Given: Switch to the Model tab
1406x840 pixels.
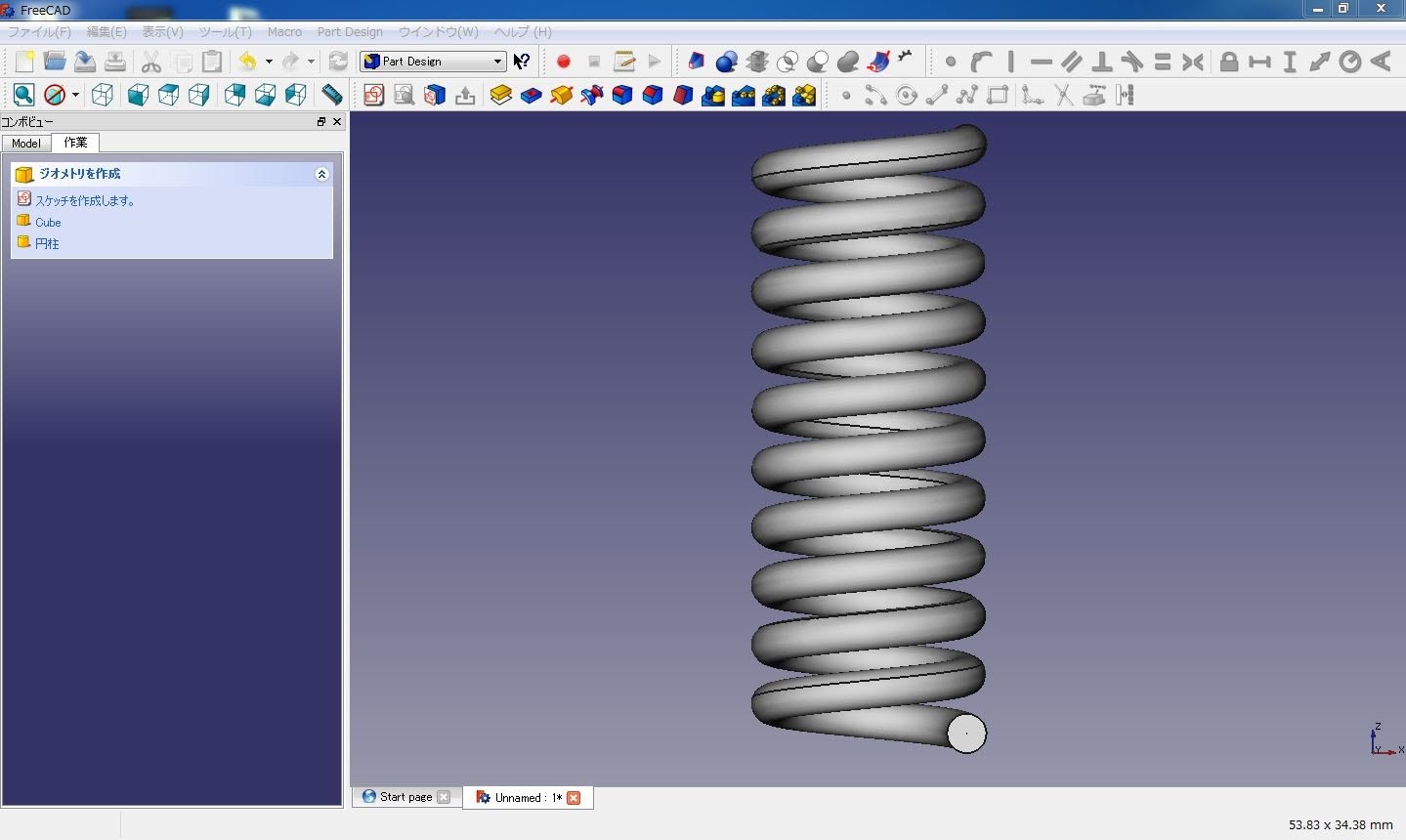Looking at the screenshot, I should [25, 144].
